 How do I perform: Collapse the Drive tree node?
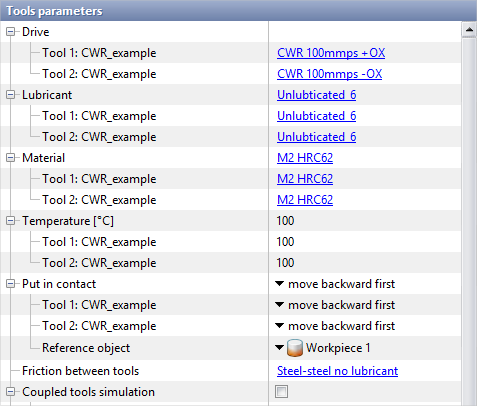(x=11, y=32)
